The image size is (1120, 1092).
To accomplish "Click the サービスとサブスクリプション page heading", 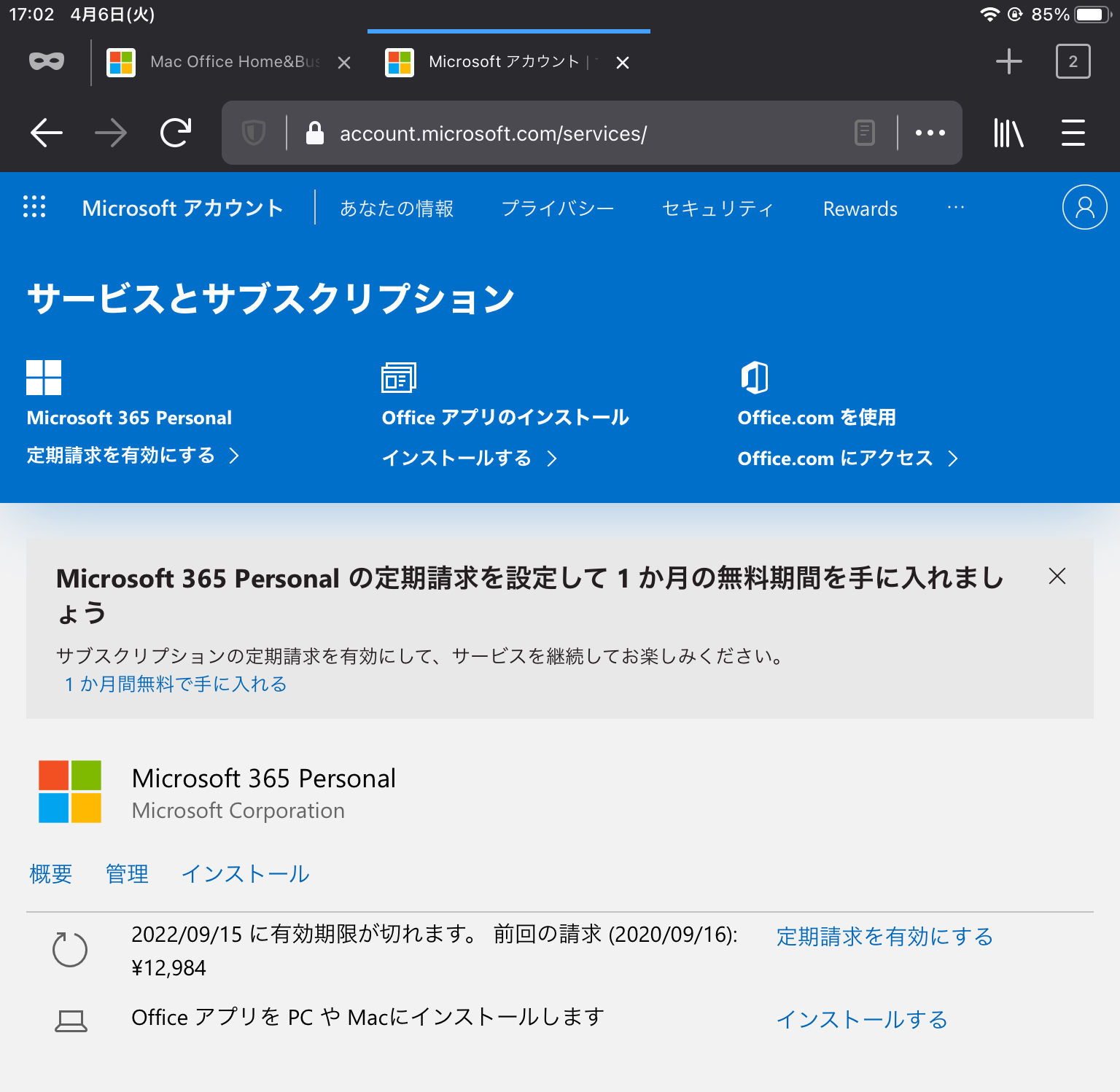I will pyautogui.click(x=271, y=299).
